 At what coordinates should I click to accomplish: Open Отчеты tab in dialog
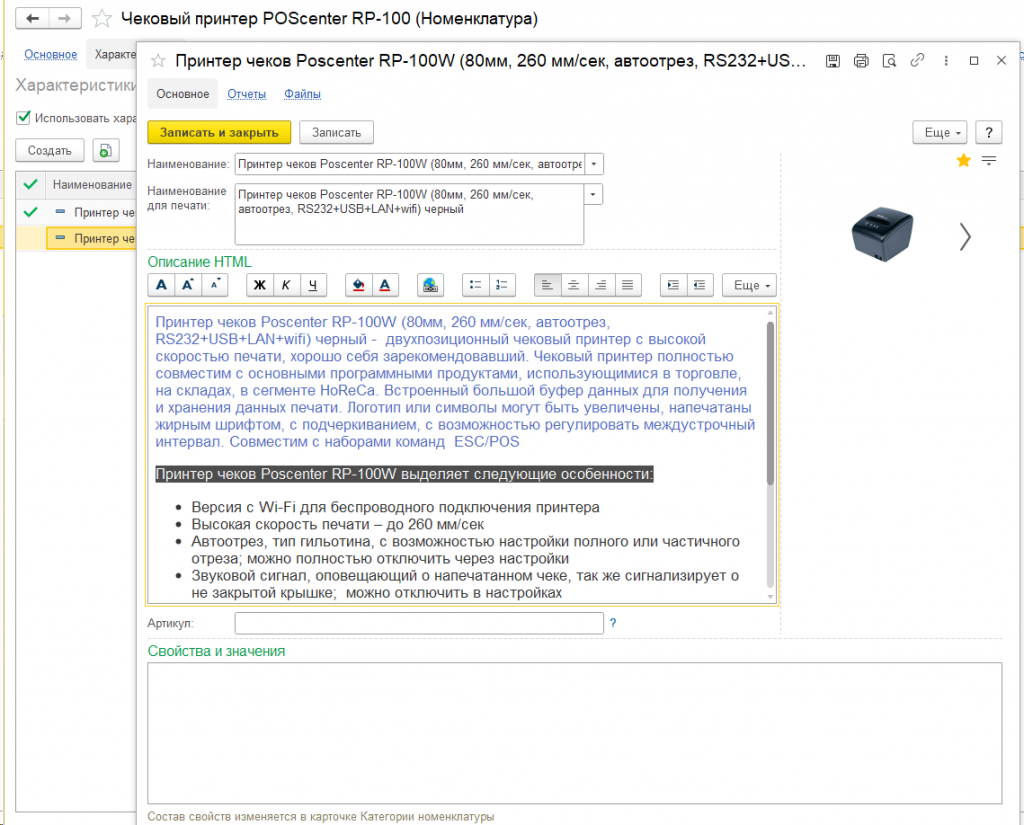tap(246, 94)
